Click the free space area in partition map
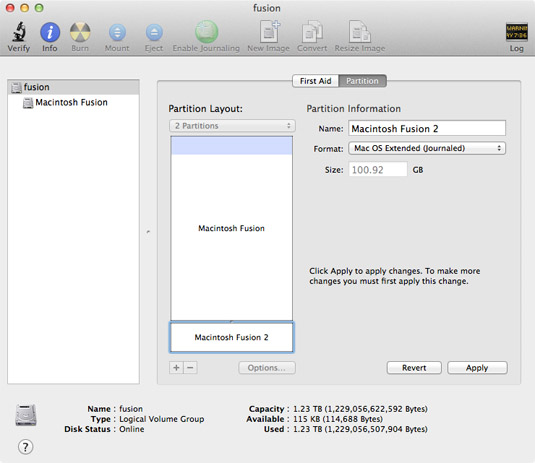Screen dimensions: 535x463 (232, 146)
